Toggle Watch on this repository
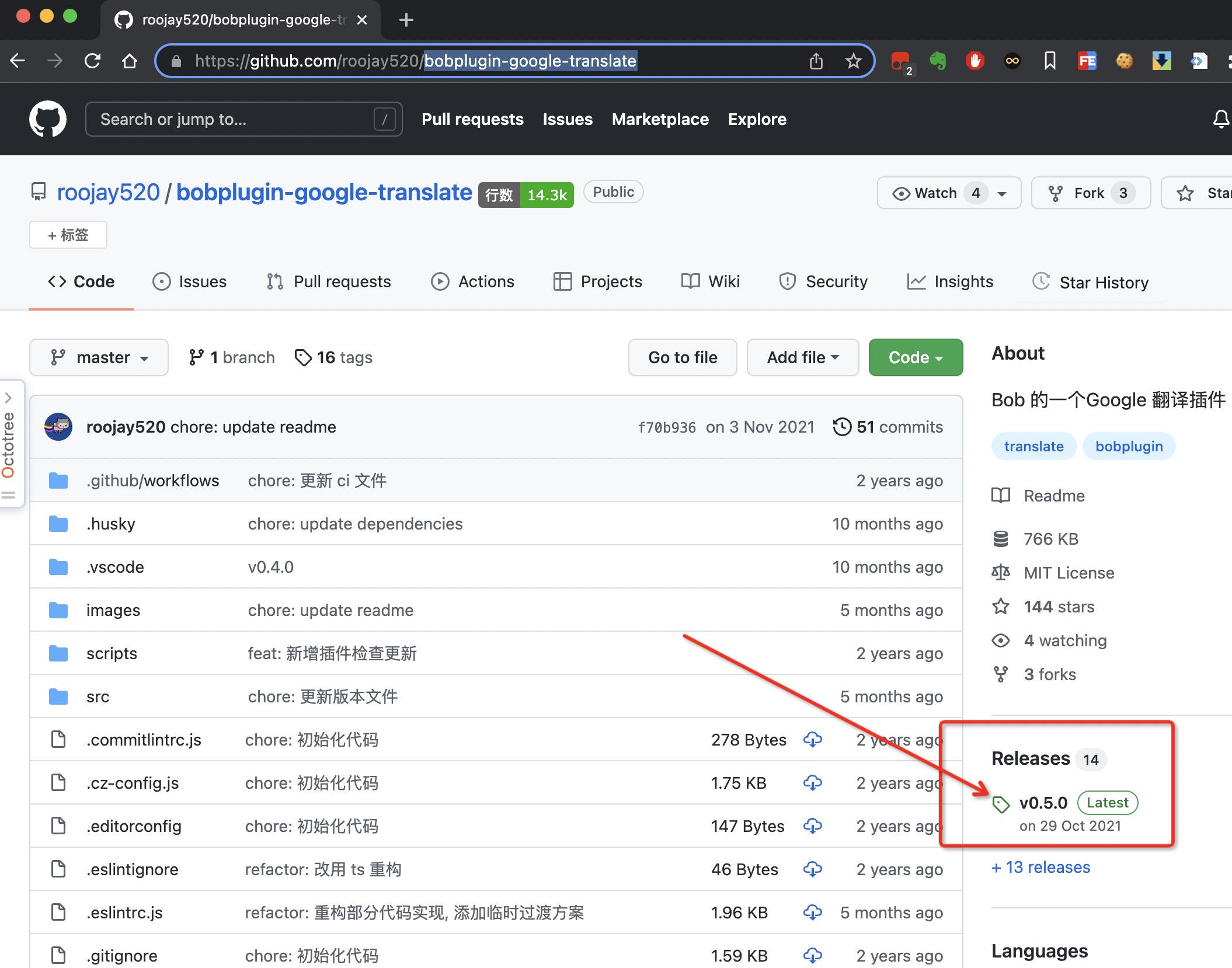 point(925,193)
